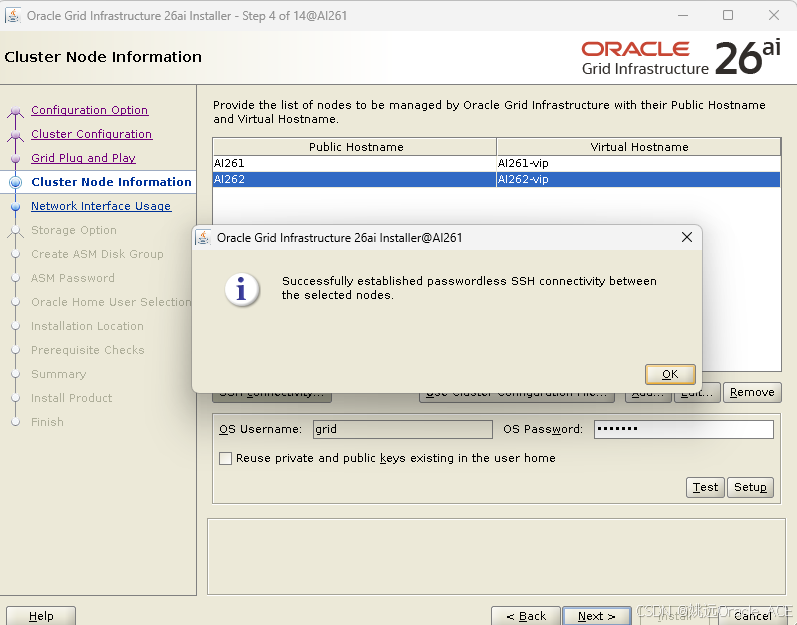Viewport: 797px width, 625px height.
Task: Click the Test SSH button
Action: click(705, 487)
